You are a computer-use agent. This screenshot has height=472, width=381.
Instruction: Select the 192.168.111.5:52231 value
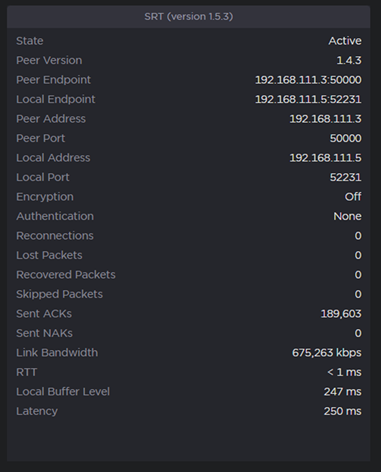pos(308,99)
